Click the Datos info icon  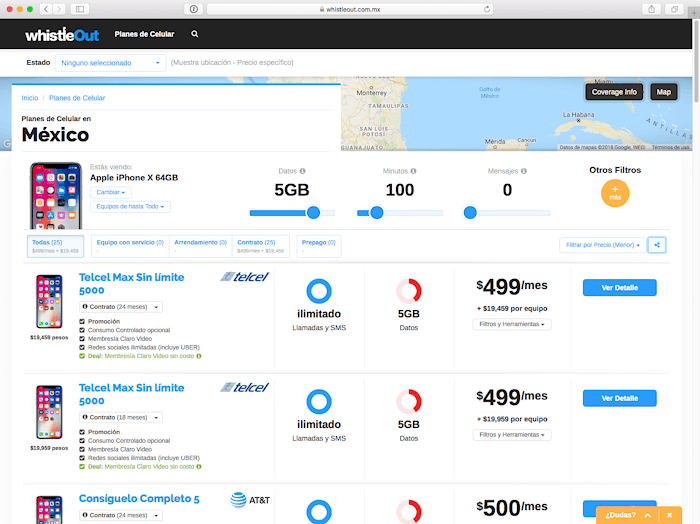pos(302,171)
